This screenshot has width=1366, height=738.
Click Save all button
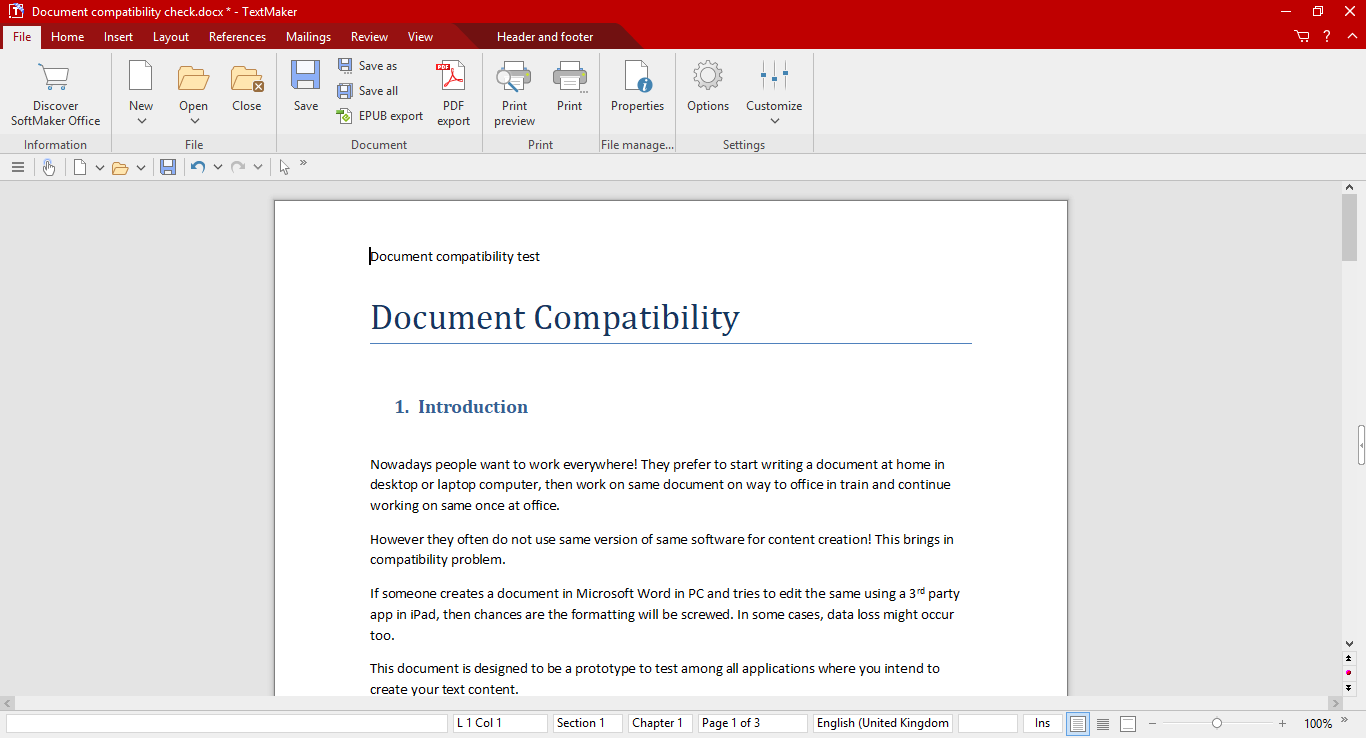[368, 91]
